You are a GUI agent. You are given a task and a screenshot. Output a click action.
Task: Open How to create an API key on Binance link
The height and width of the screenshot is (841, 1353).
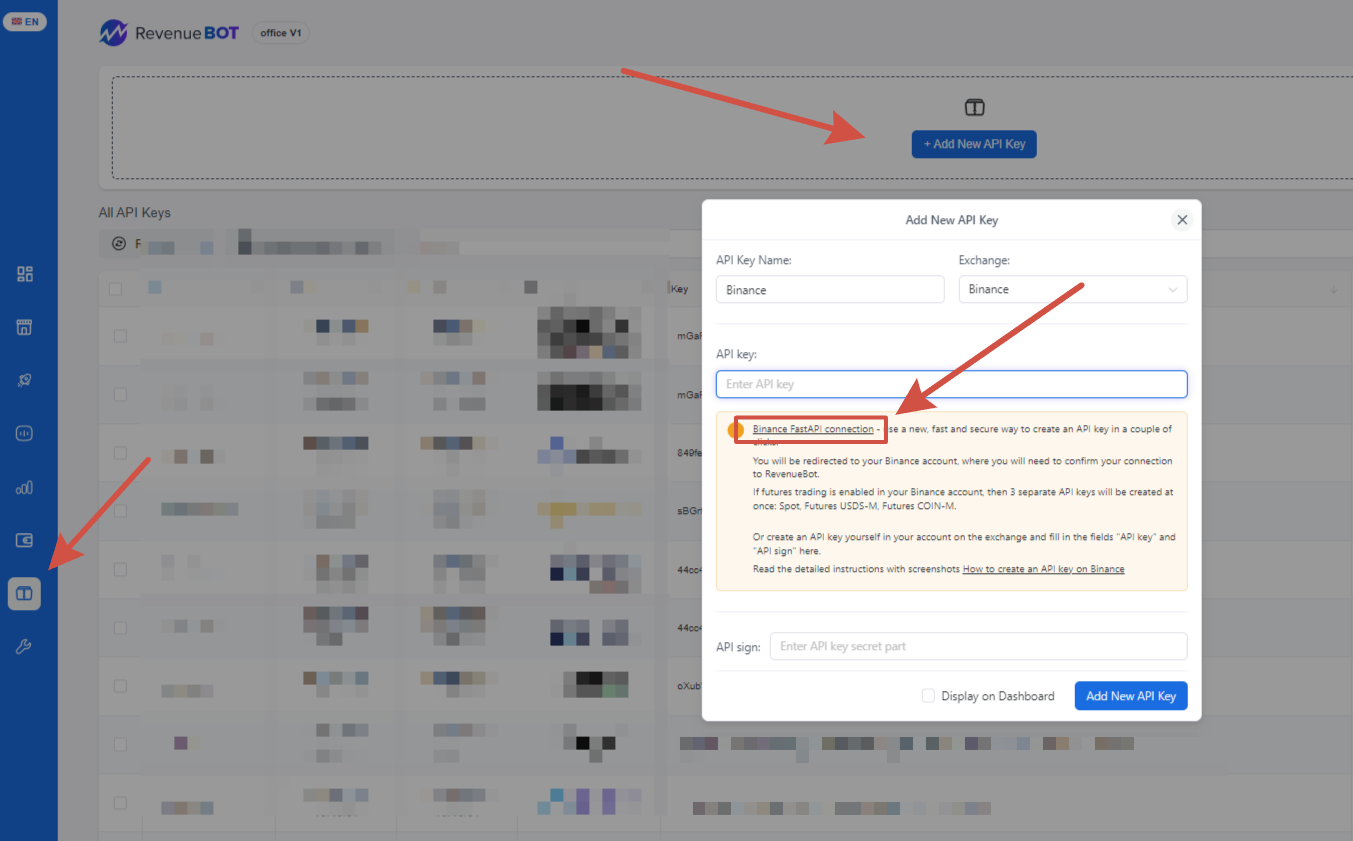(1043, 569)
